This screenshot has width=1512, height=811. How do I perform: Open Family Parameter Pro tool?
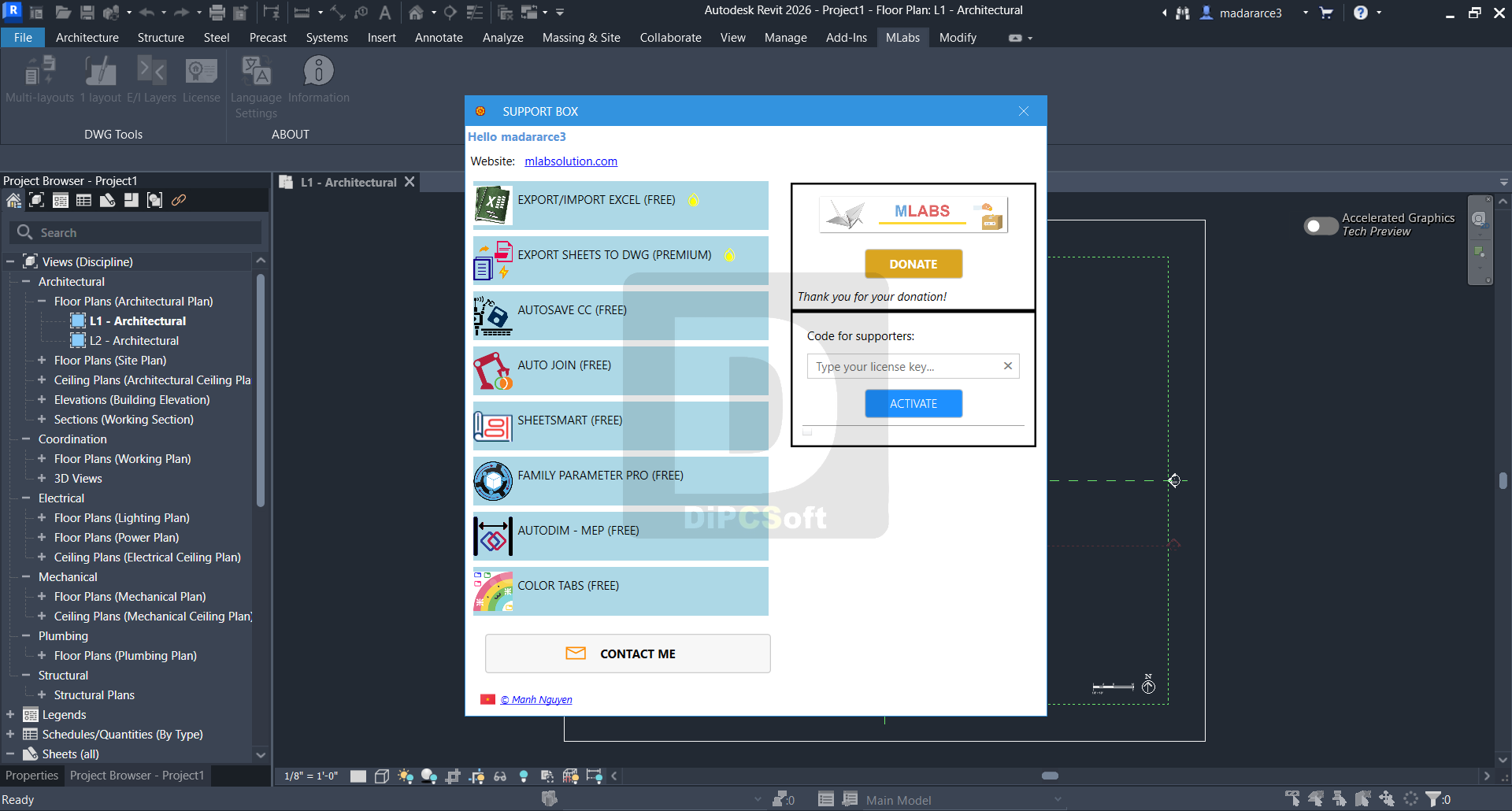pos(621,481)
